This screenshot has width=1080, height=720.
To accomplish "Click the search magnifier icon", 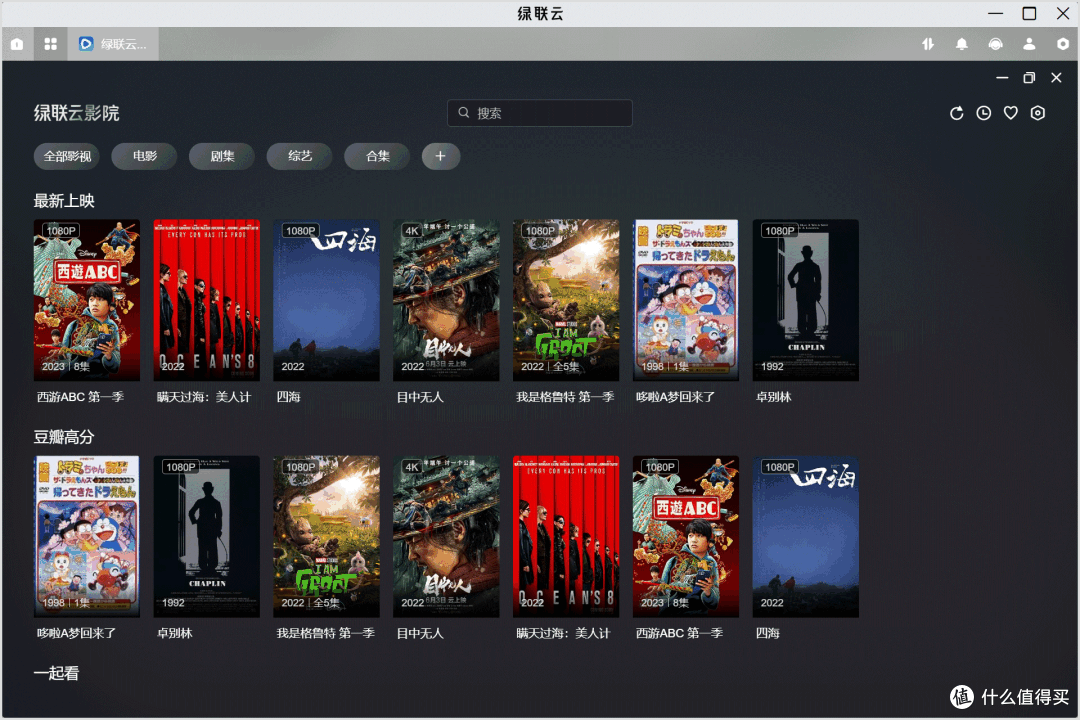I will pos(464,112).
